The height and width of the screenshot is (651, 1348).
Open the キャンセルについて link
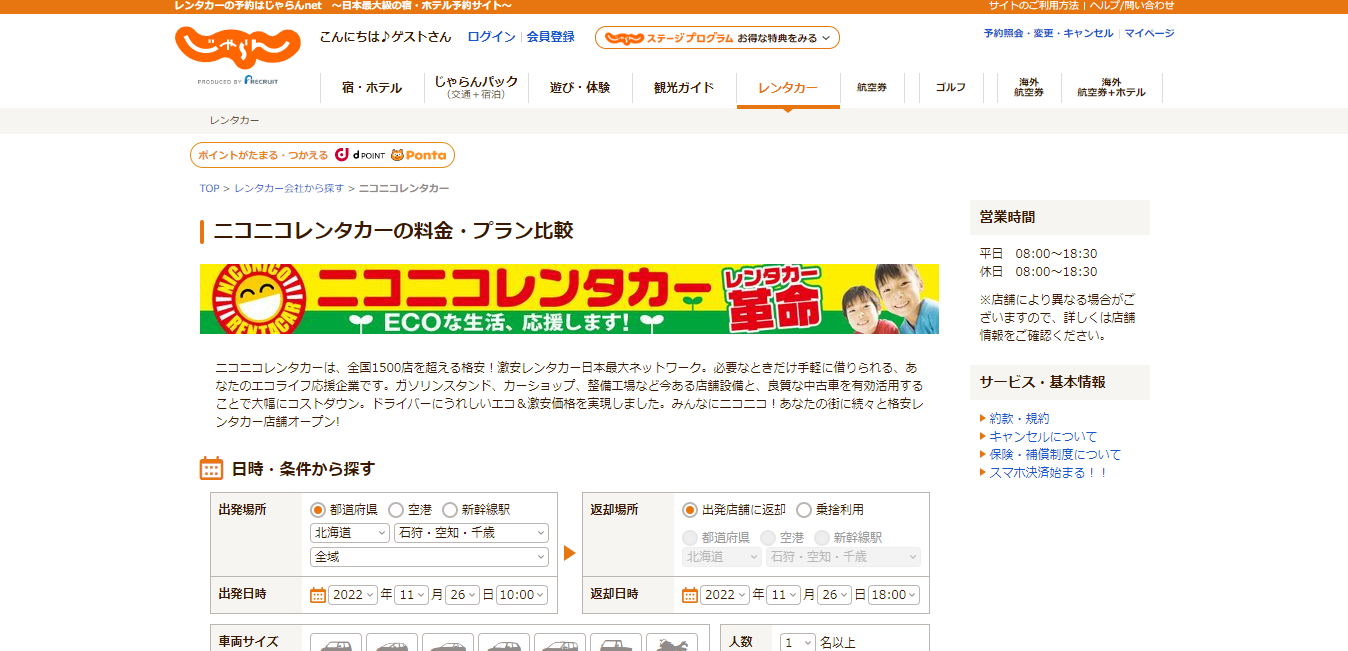click(1043, 437)
